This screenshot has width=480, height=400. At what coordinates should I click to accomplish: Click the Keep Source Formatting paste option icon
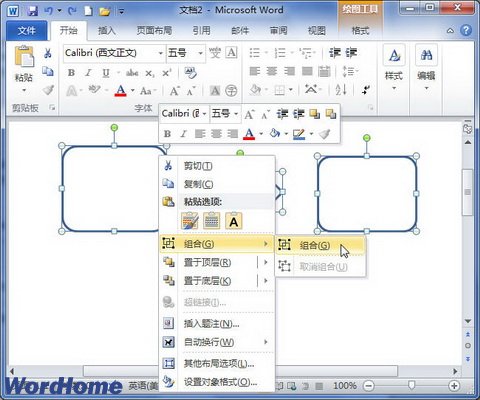[190, 221]
